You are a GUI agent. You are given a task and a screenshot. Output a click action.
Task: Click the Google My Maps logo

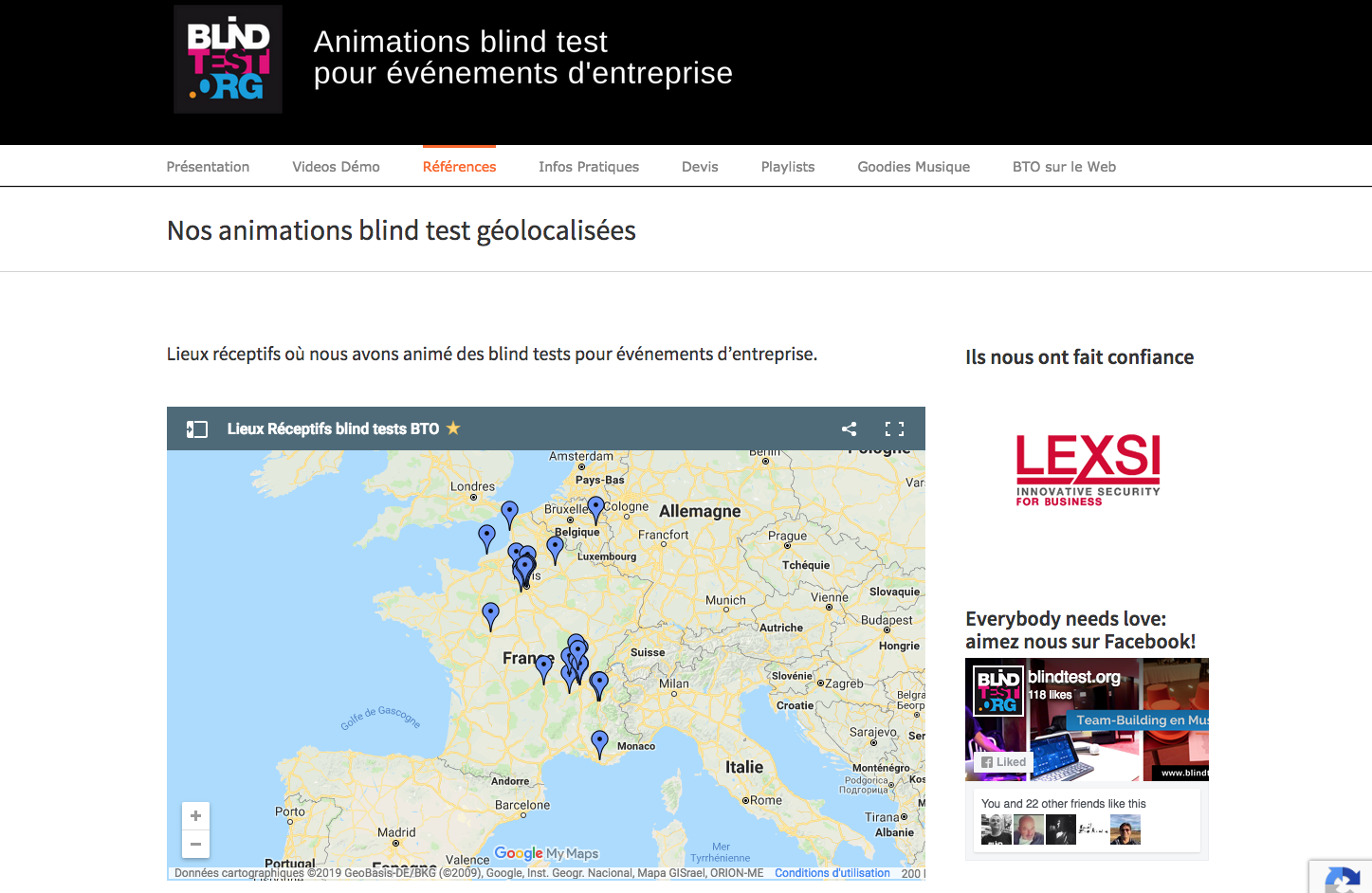(x=546, y=853)
